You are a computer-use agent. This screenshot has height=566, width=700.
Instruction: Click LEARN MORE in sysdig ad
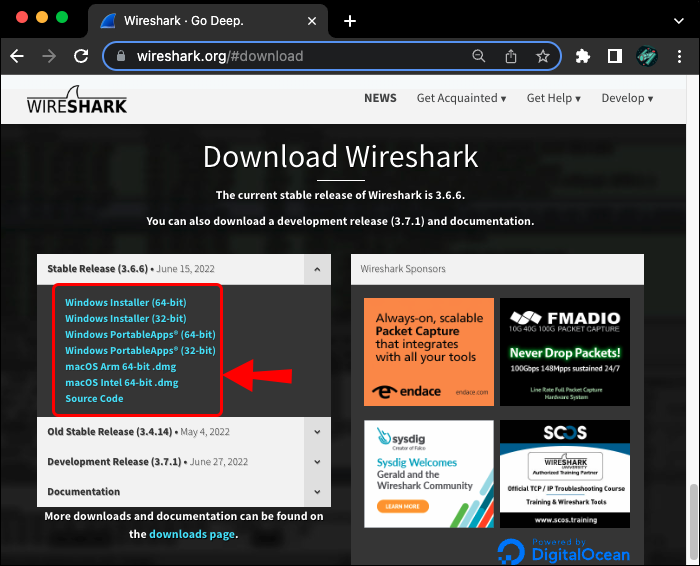(x=403, y=506)
